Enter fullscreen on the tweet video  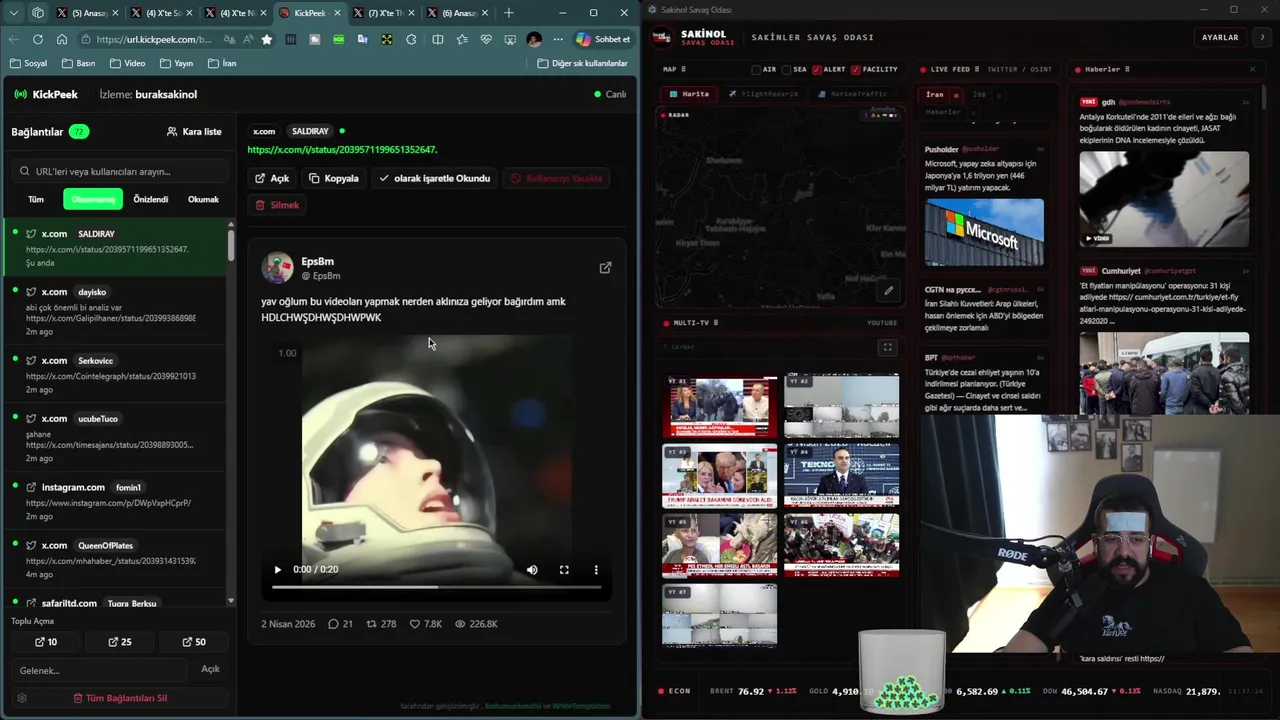pyautogui.click(x=564, y=569)
